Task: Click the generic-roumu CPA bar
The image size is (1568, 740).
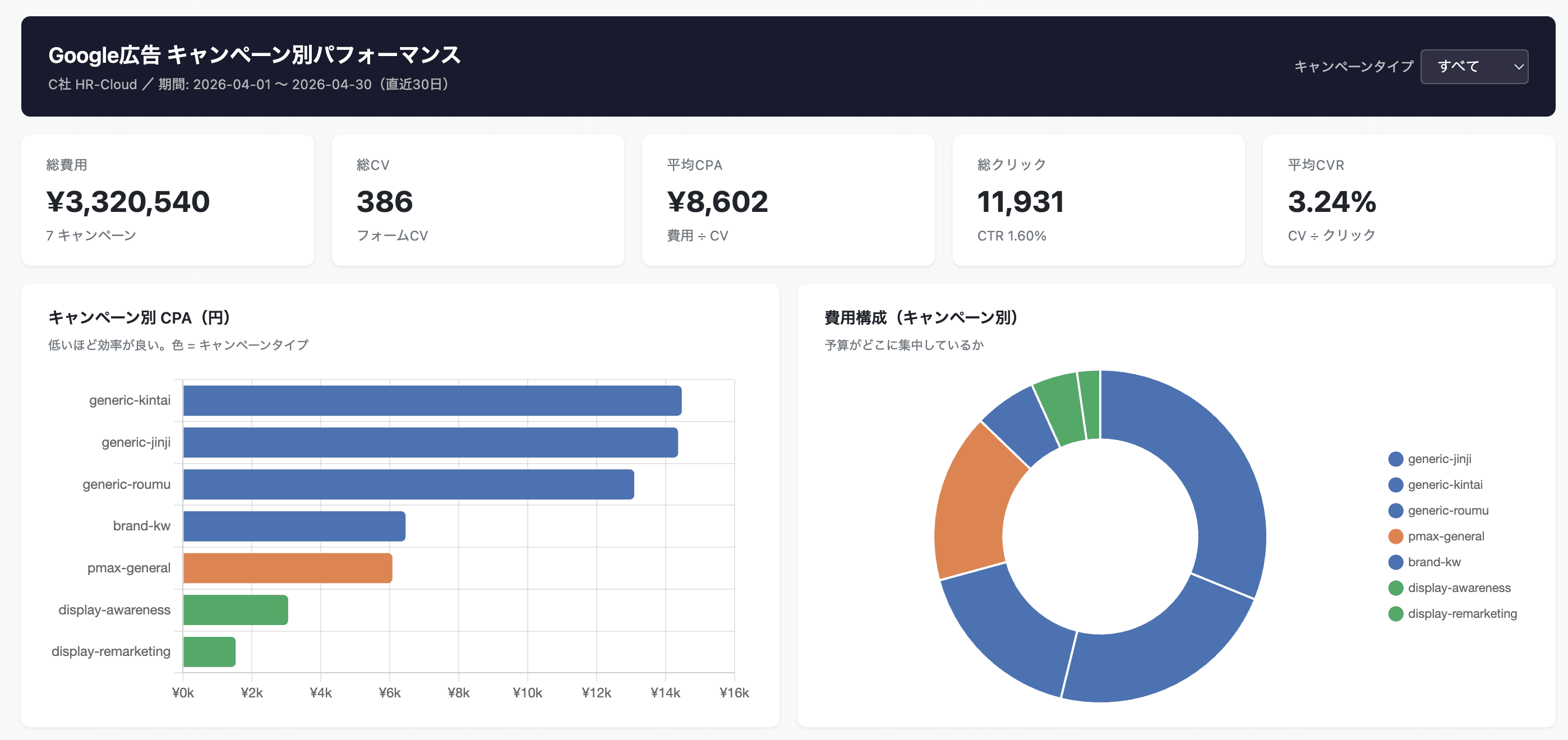Action: click(x=408, y=484)
